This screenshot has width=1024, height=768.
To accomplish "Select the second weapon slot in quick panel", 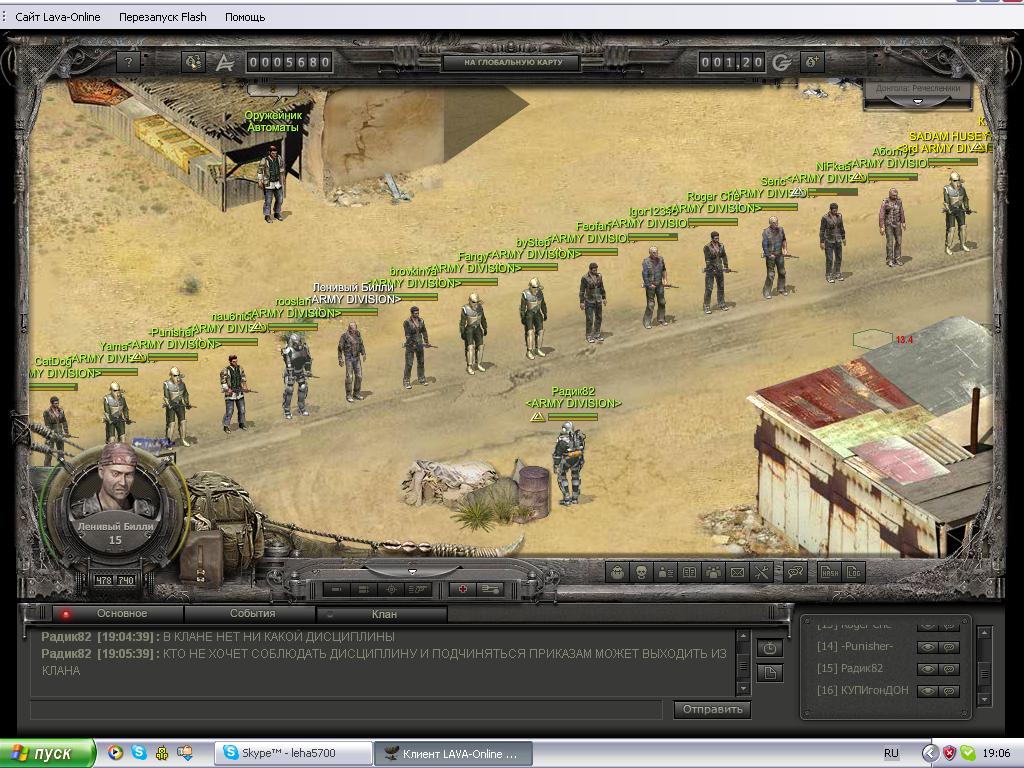I will [363, 590].
